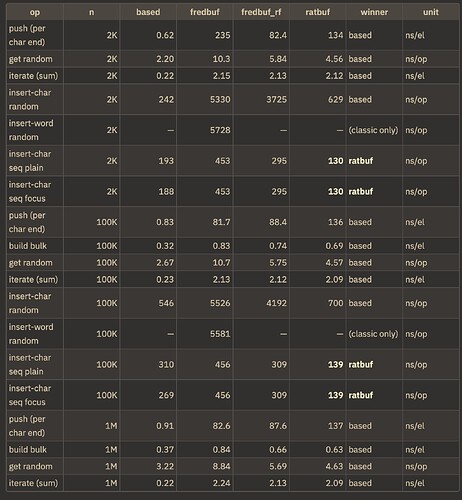This screenshot has height=500, width=462.
Task: Click the 5581 fredbuf value at 100K
Action: [220, 334]
